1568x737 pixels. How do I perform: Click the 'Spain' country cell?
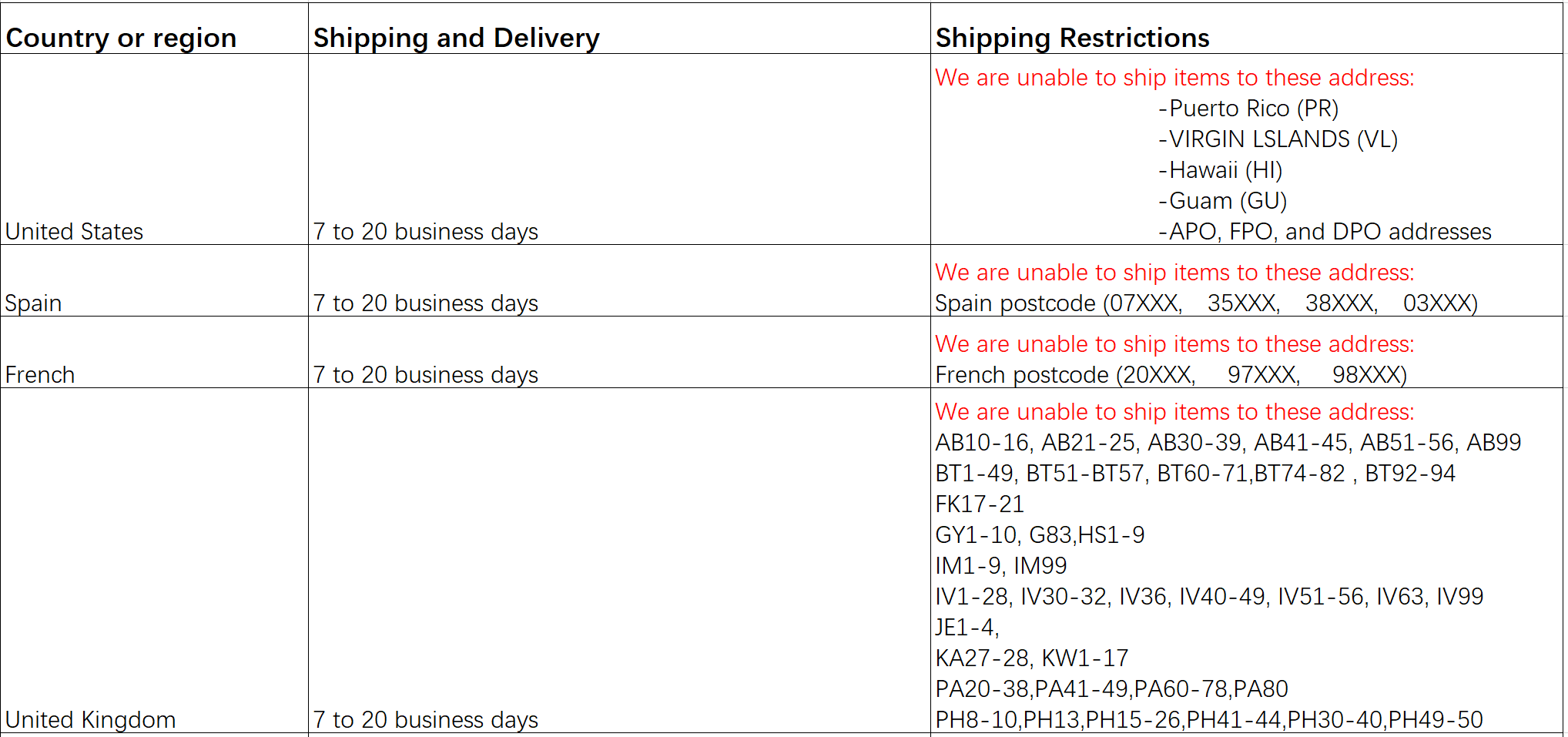point(154,280)
